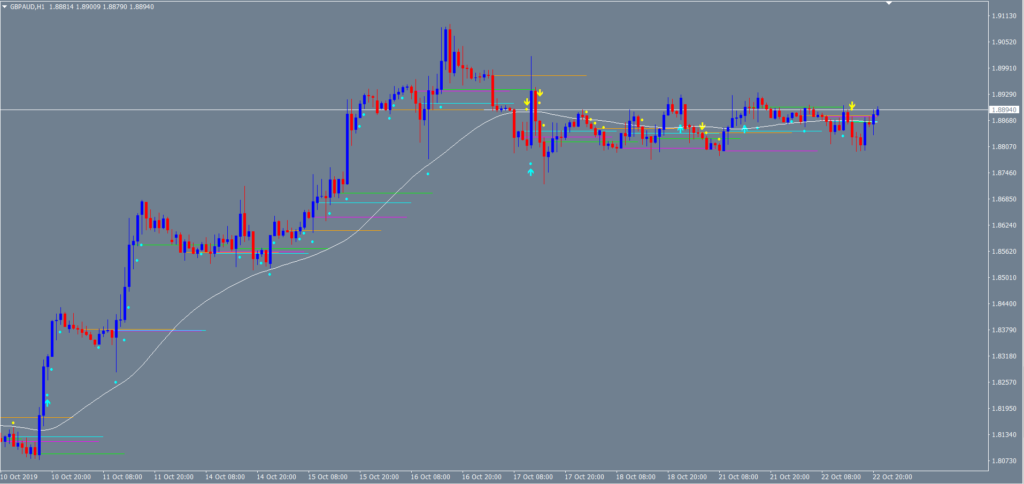Viewport: 1024px width, 484px height.
Task: Click the cyan up arrow near 10 Oct 20:00
Action: coord(47,402)
